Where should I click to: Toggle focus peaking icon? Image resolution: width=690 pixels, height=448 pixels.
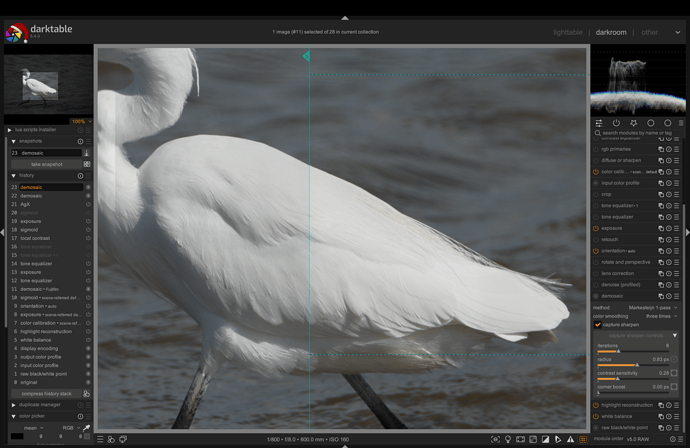[495, 439]
